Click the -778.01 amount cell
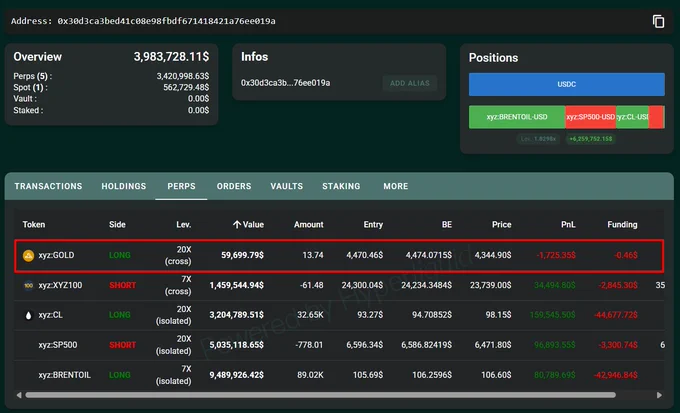680x413 pixels. tap(311, 345)
